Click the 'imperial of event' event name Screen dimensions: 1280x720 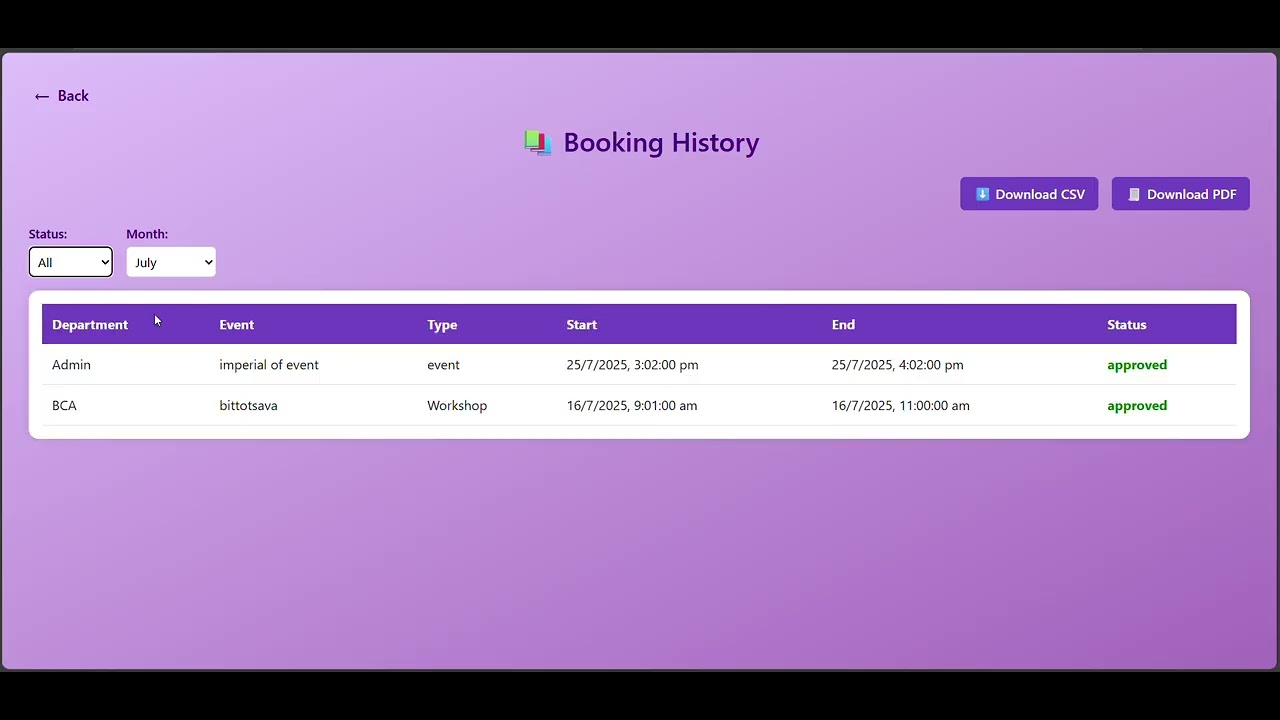[x=269, y=365]
